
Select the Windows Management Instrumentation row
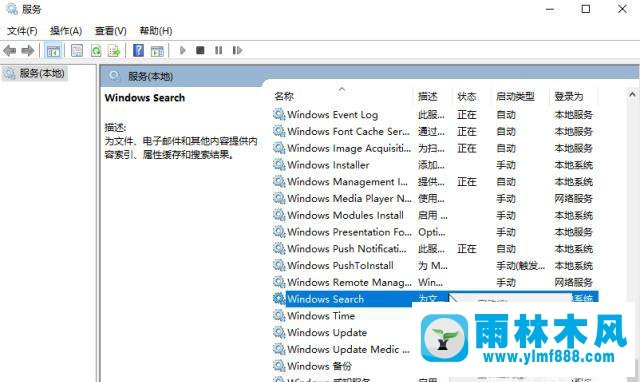coord(435,182)
